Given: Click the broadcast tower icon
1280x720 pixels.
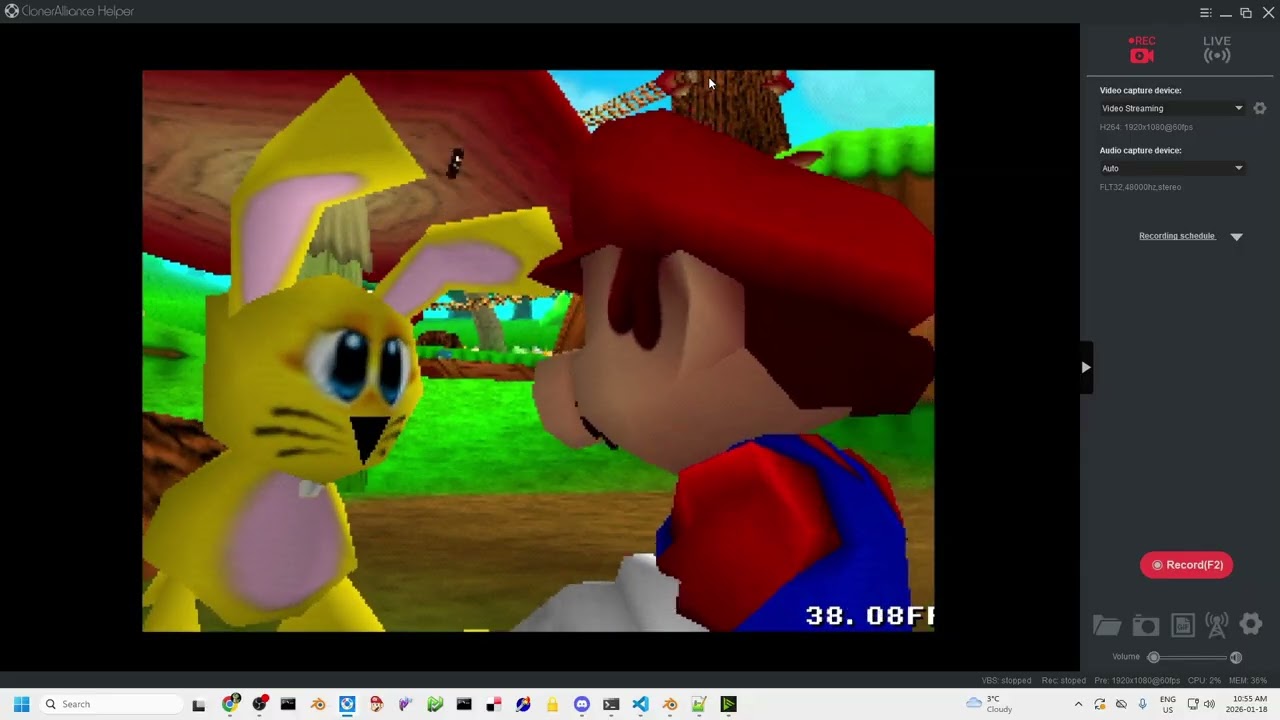Looking at the screenshot, I should tap(1217, 625).
